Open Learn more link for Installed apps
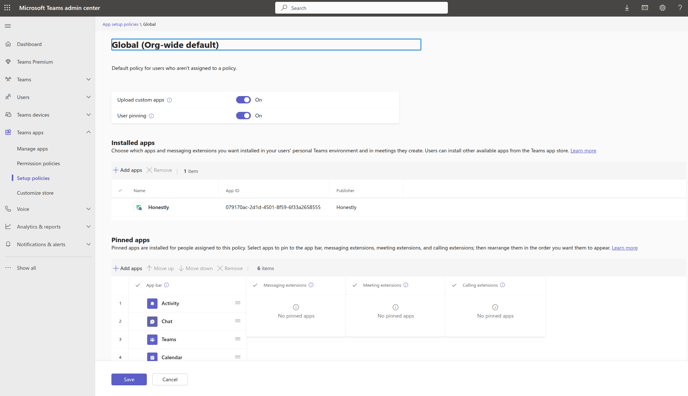Image resolution: width=688 pixels, height=396 pixels. coord(583,151)
